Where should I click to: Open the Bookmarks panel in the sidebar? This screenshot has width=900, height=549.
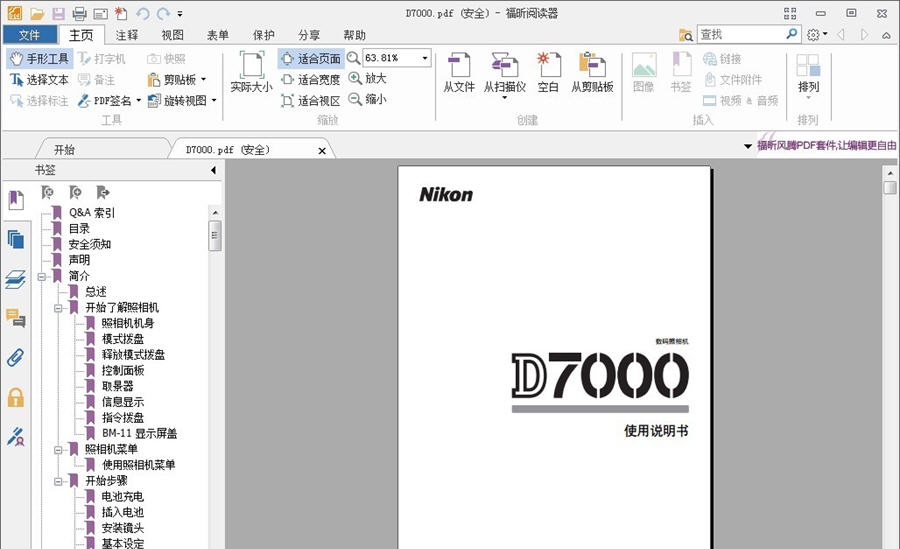click(16, 200)
